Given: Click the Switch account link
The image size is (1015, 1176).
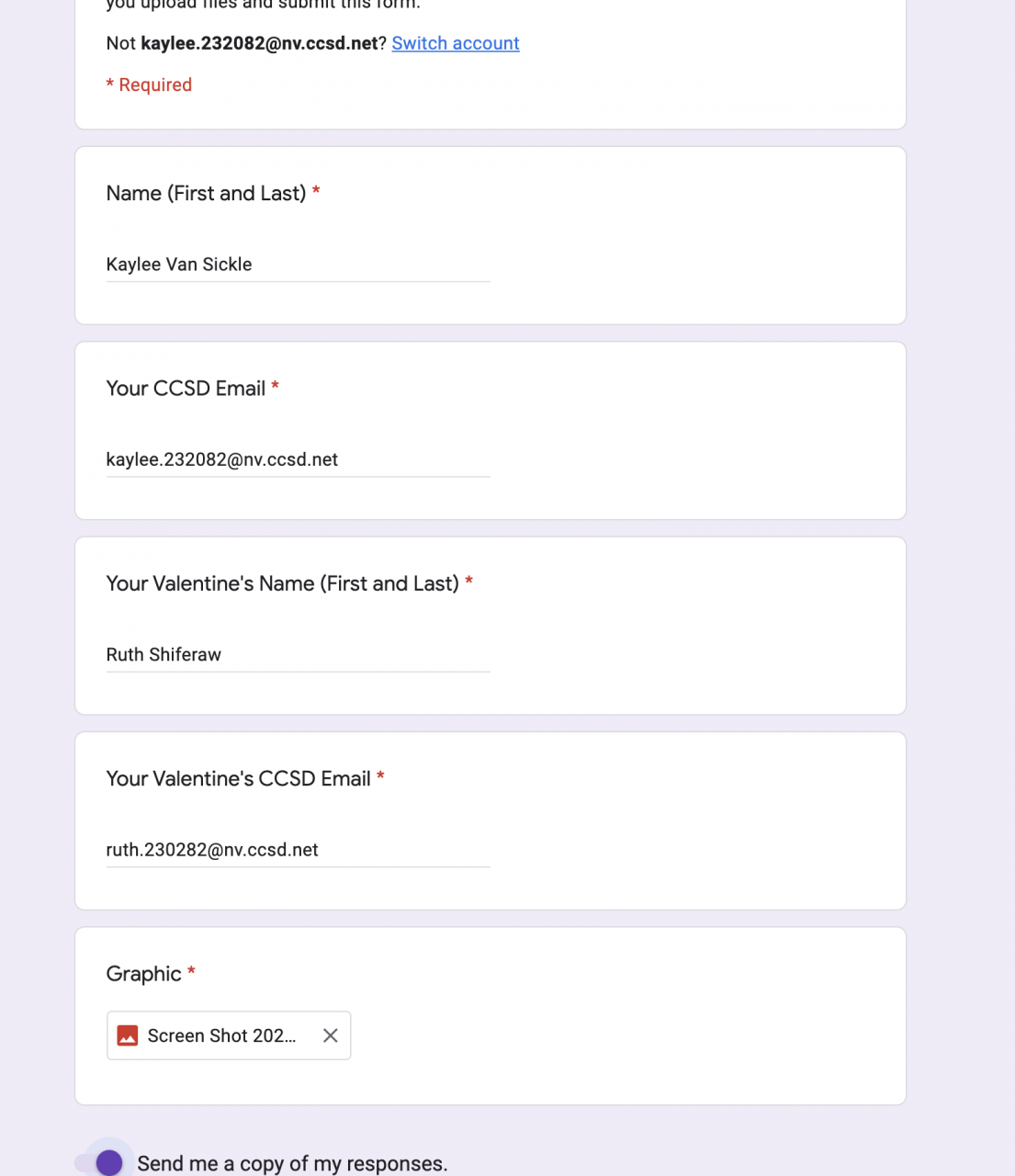Looking at the screenshot, I should click(455, 43).
